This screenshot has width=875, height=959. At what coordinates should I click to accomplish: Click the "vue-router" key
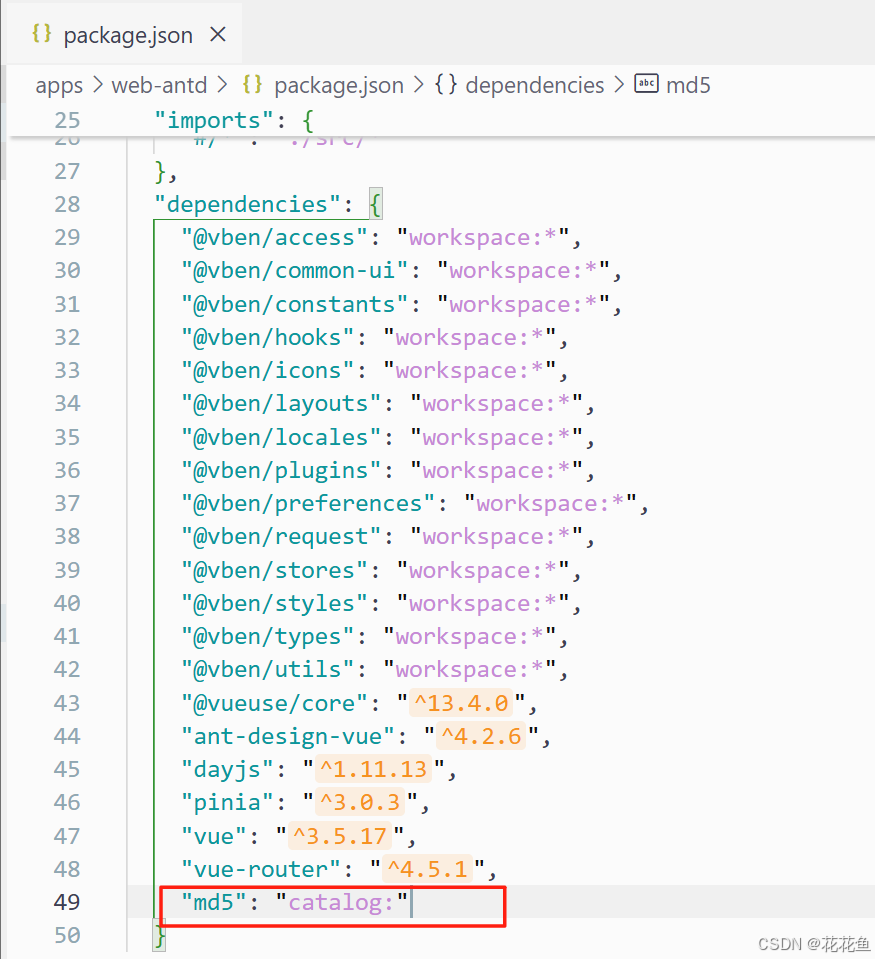261,868
